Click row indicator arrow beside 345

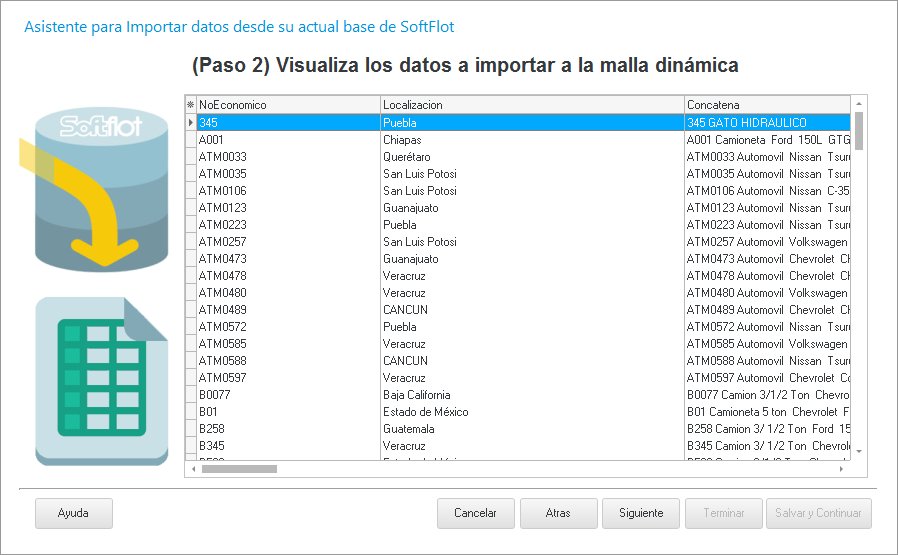190,122
